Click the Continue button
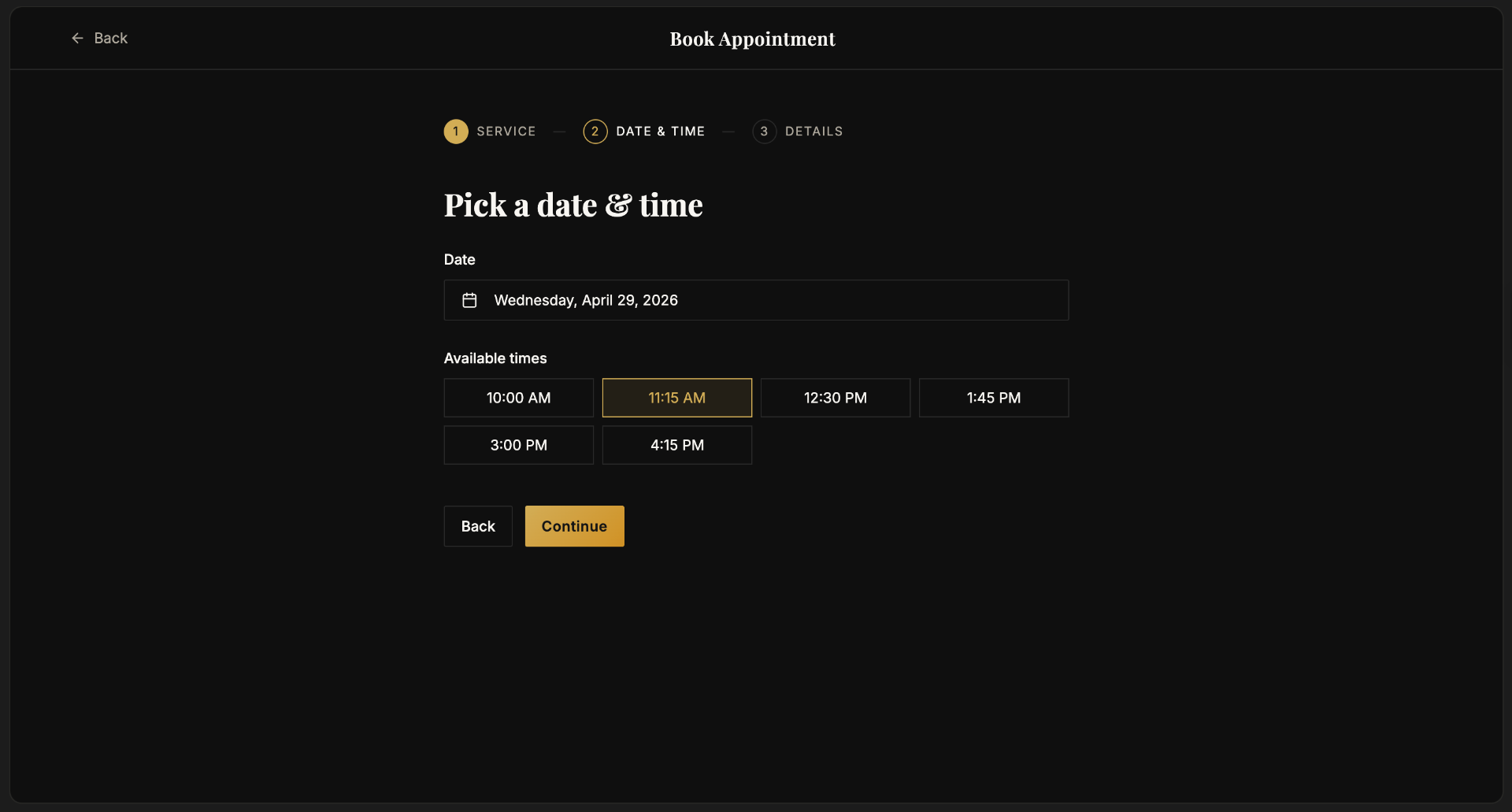This screenshot has width=1512, height=812. [575, 526]
